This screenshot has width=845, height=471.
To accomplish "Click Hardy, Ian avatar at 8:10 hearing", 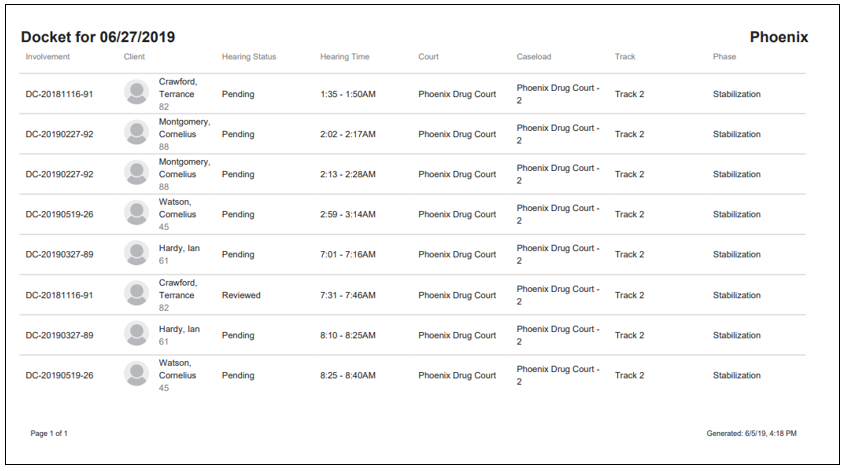I will click(136, 334).
